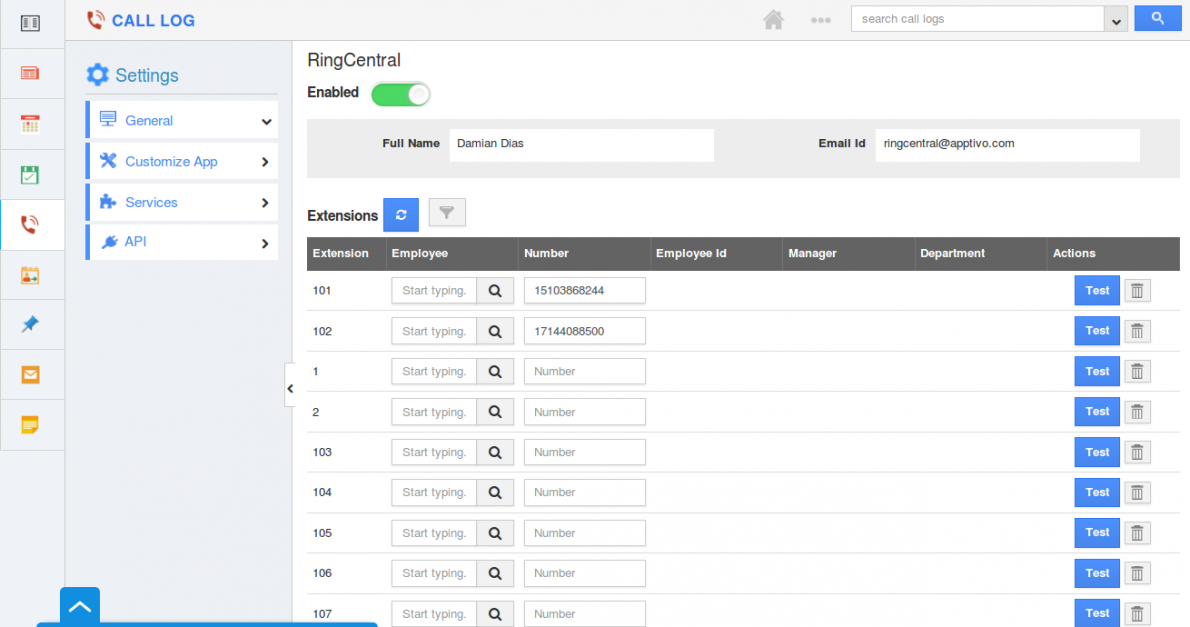Click the CALL LOG app title

pos(153,20)
